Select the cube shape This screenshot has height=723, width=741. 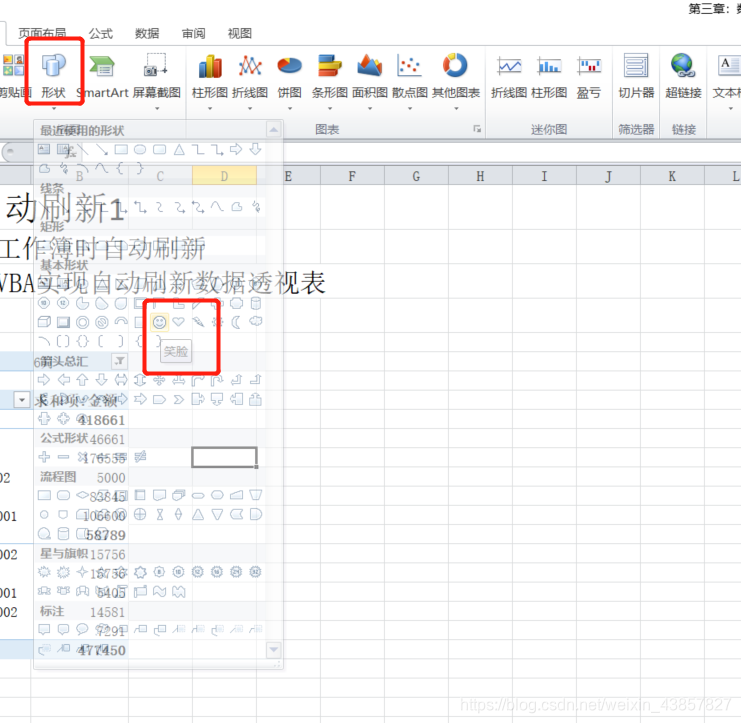pos(44,322)
